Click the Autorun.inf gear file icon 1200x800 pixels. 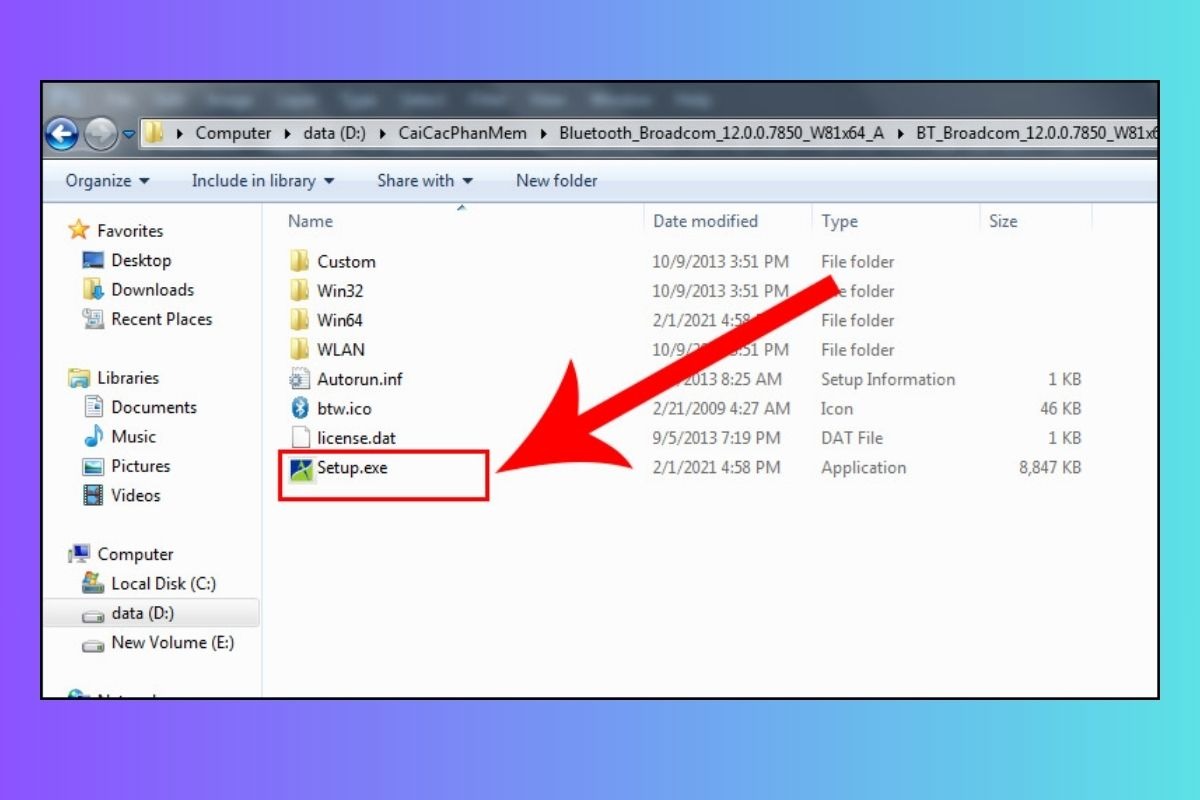point(299,379)
